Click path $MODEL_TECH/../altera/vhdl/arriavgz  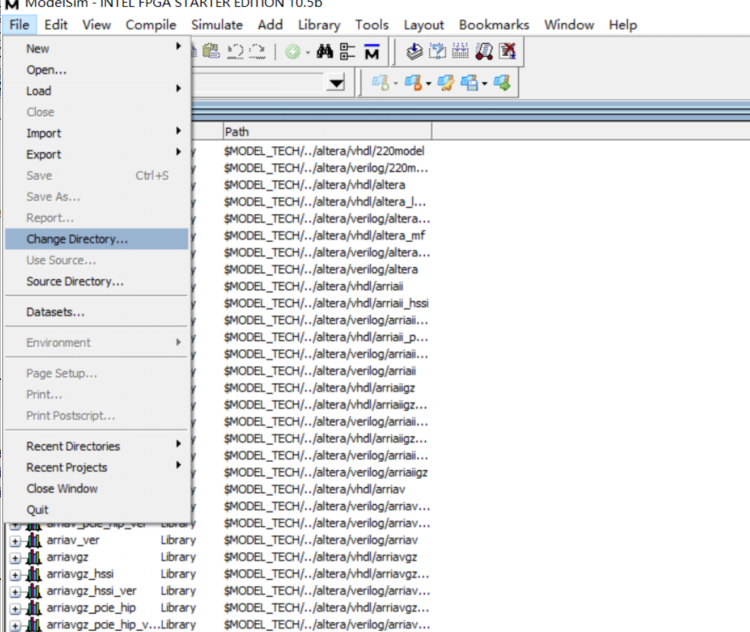pyautogui.click(x=320, y=557)
